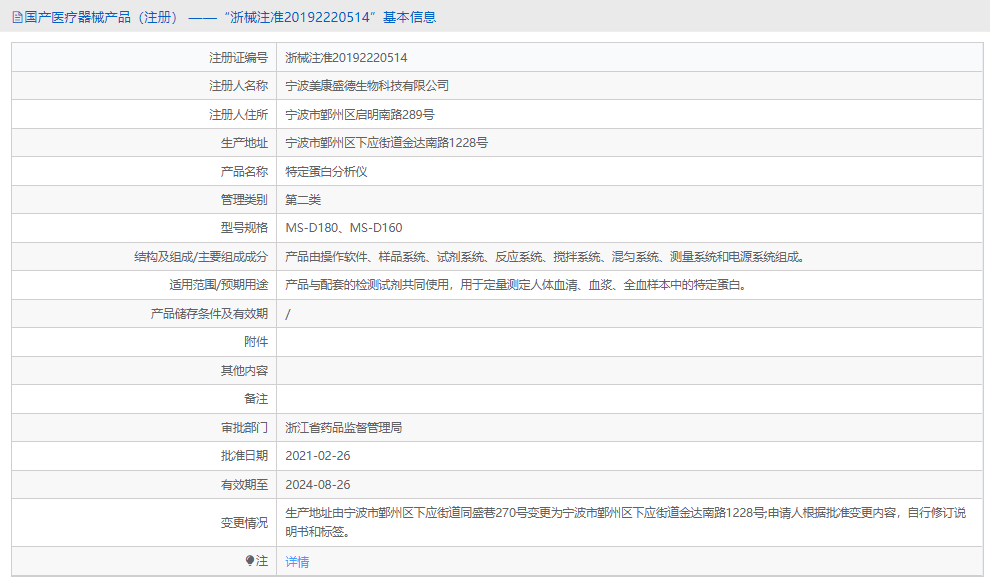Image resolution: width=990 pixels, height=580 pixels.
Task: Click the document icon before the page title
Action: [x=14, y=17]
